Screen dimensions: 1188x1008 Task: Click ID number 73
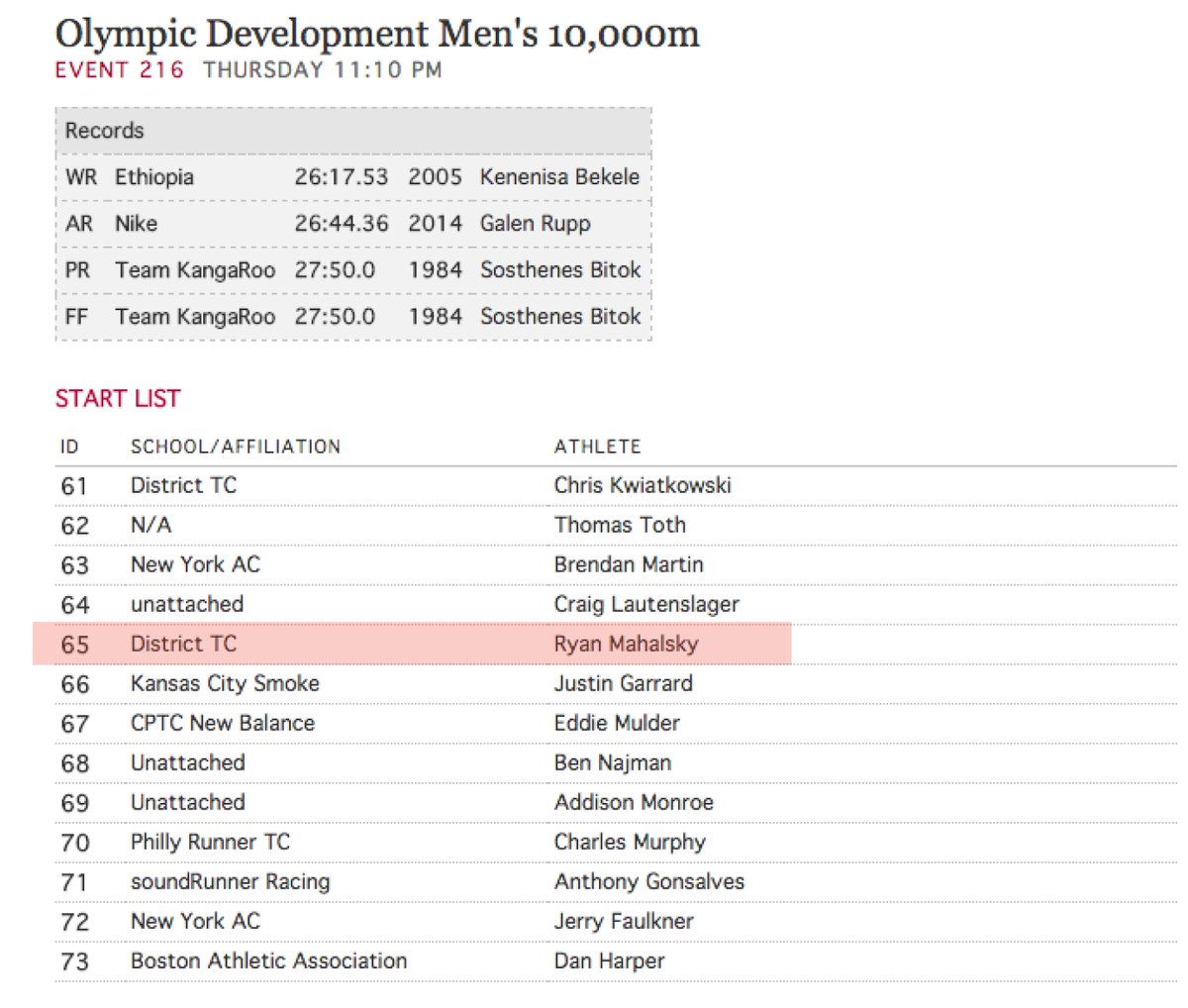(x=74, y=961)
